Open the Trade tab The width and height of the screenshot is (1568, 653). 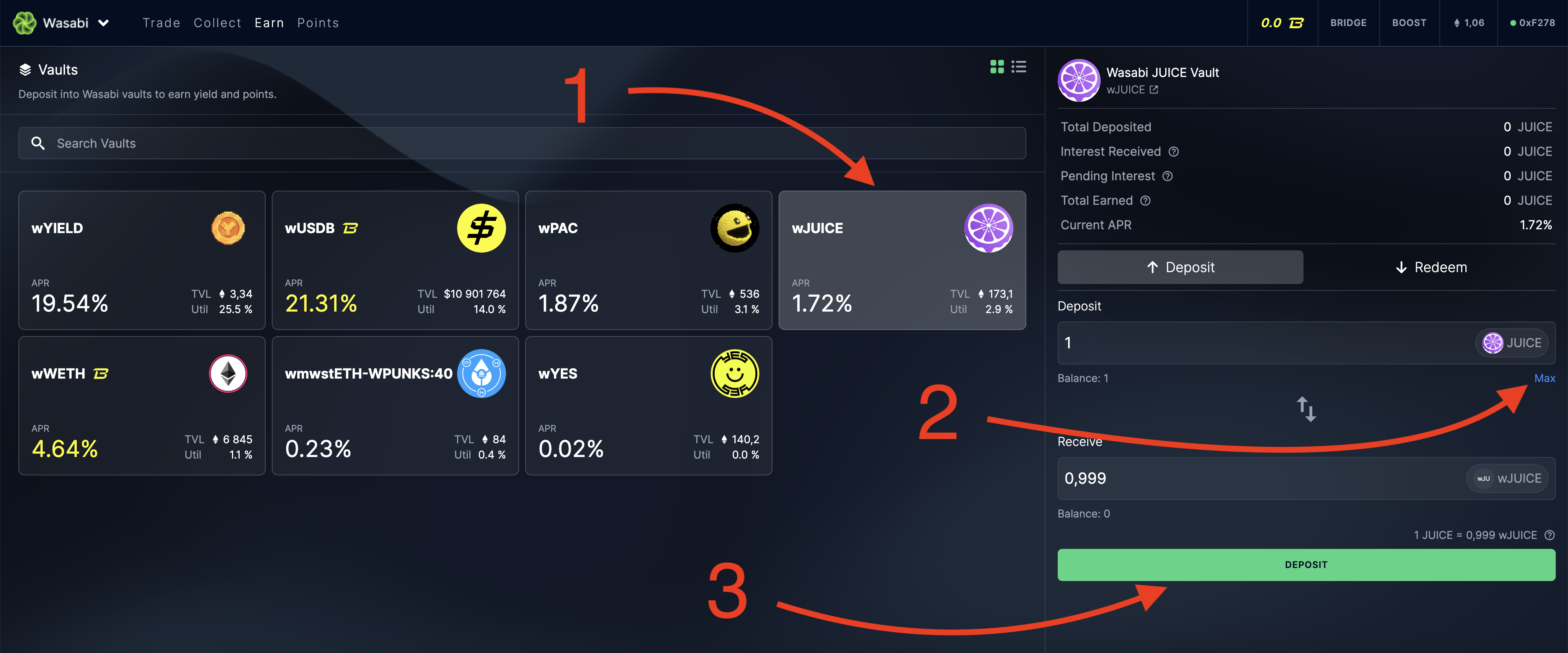(161, 23)
